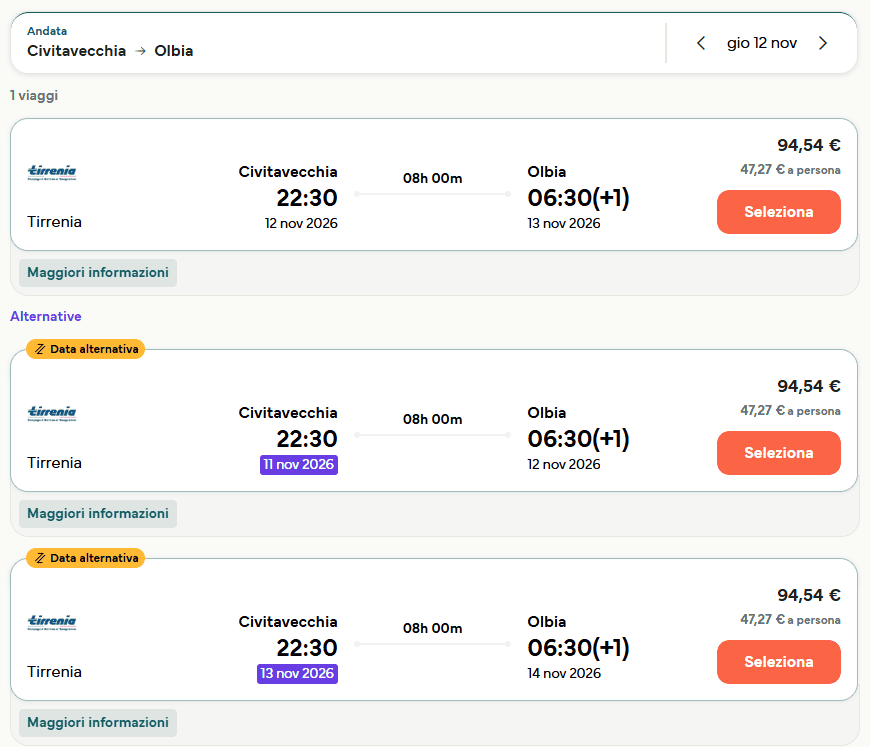Click arrival date 14 nov 2026

tap(564, 673)
